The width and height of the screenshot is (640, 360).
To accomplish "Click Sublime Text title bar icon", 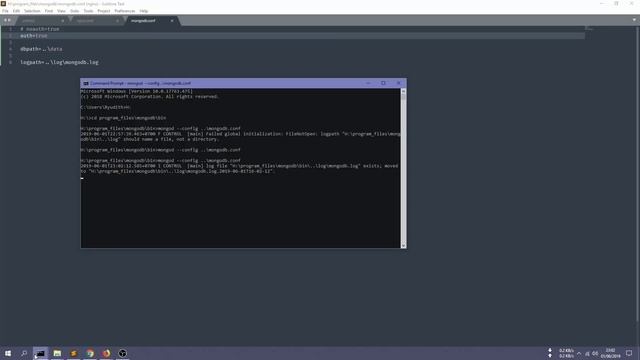I will pyautogui.click(x=3, y=4).
